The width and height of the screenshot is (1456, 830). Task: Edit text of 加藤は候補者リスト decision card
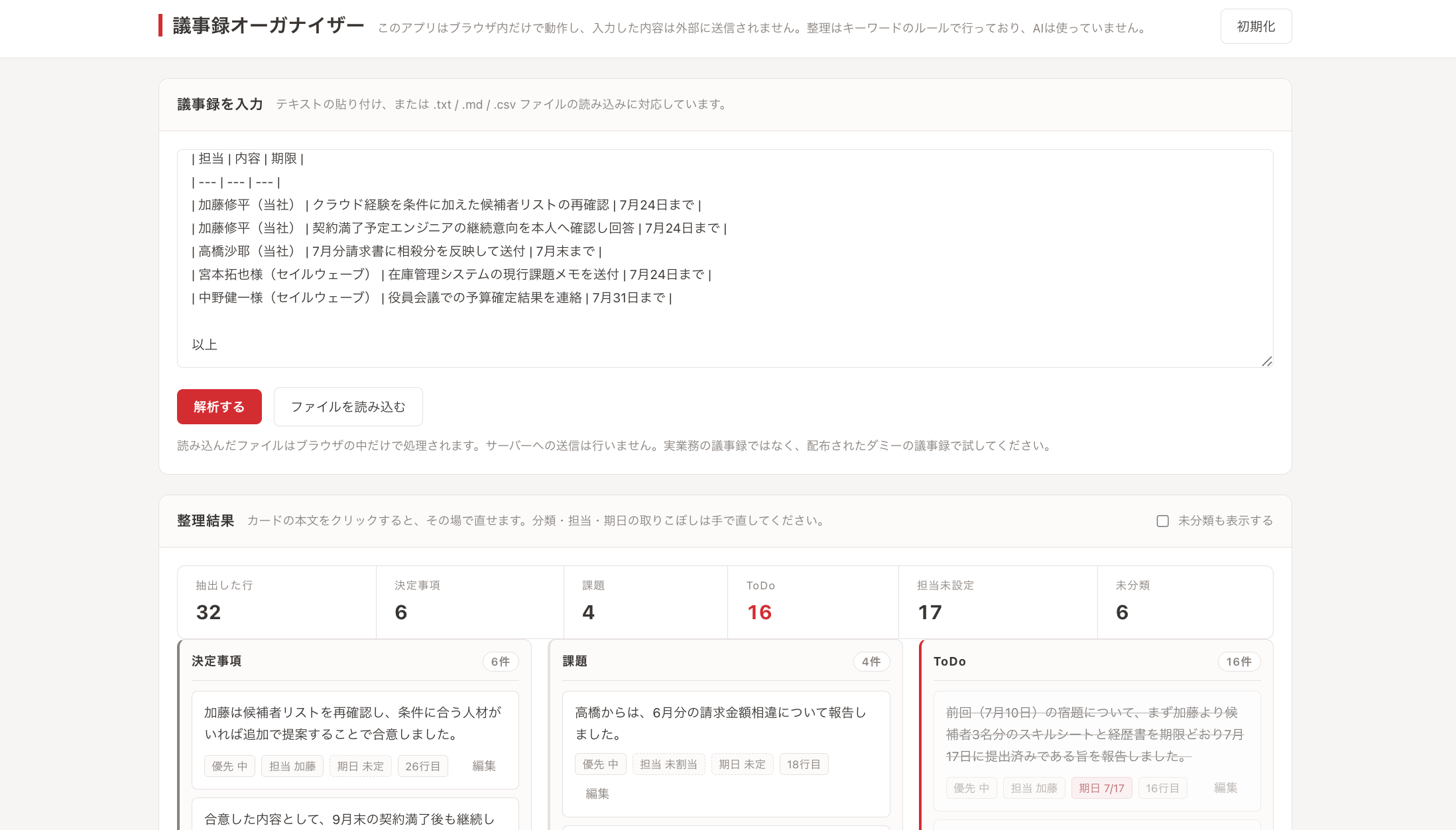(353, 723)
